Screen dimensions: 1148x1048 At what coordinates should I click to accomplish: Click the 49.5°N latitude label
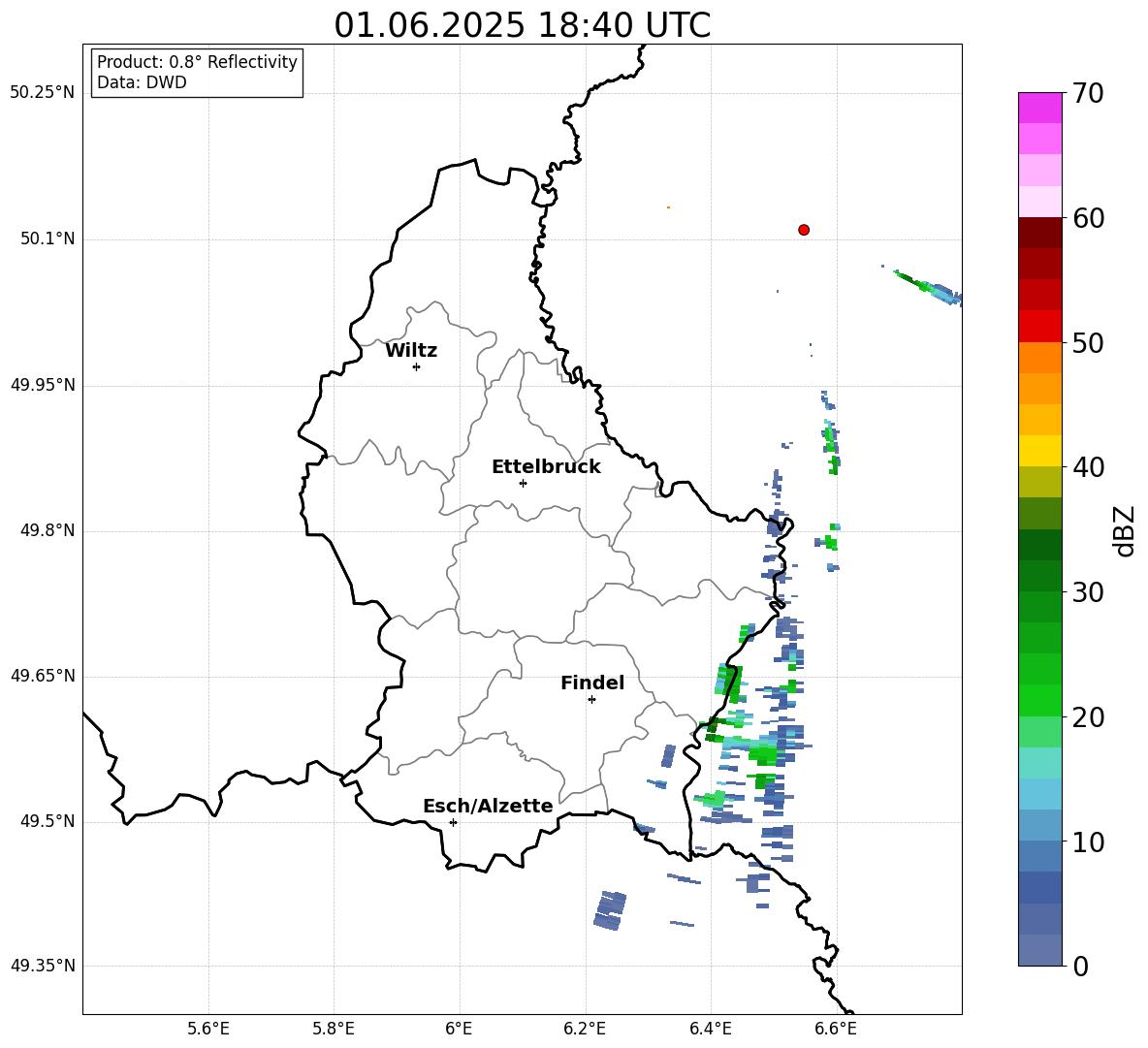pyautogui.click(x=48, y=821)
